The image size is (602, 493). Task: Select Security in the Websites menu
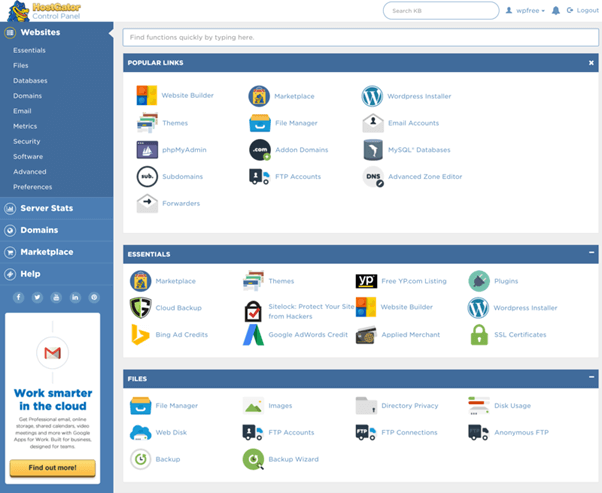26,141
